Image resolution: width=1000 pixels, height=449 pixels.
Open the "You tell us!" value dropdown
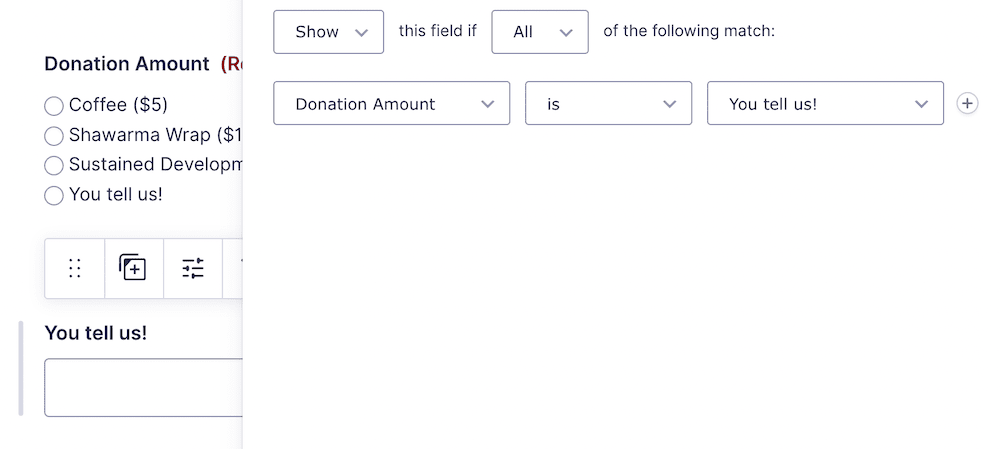pyautogui.click(x=825, y=103)
